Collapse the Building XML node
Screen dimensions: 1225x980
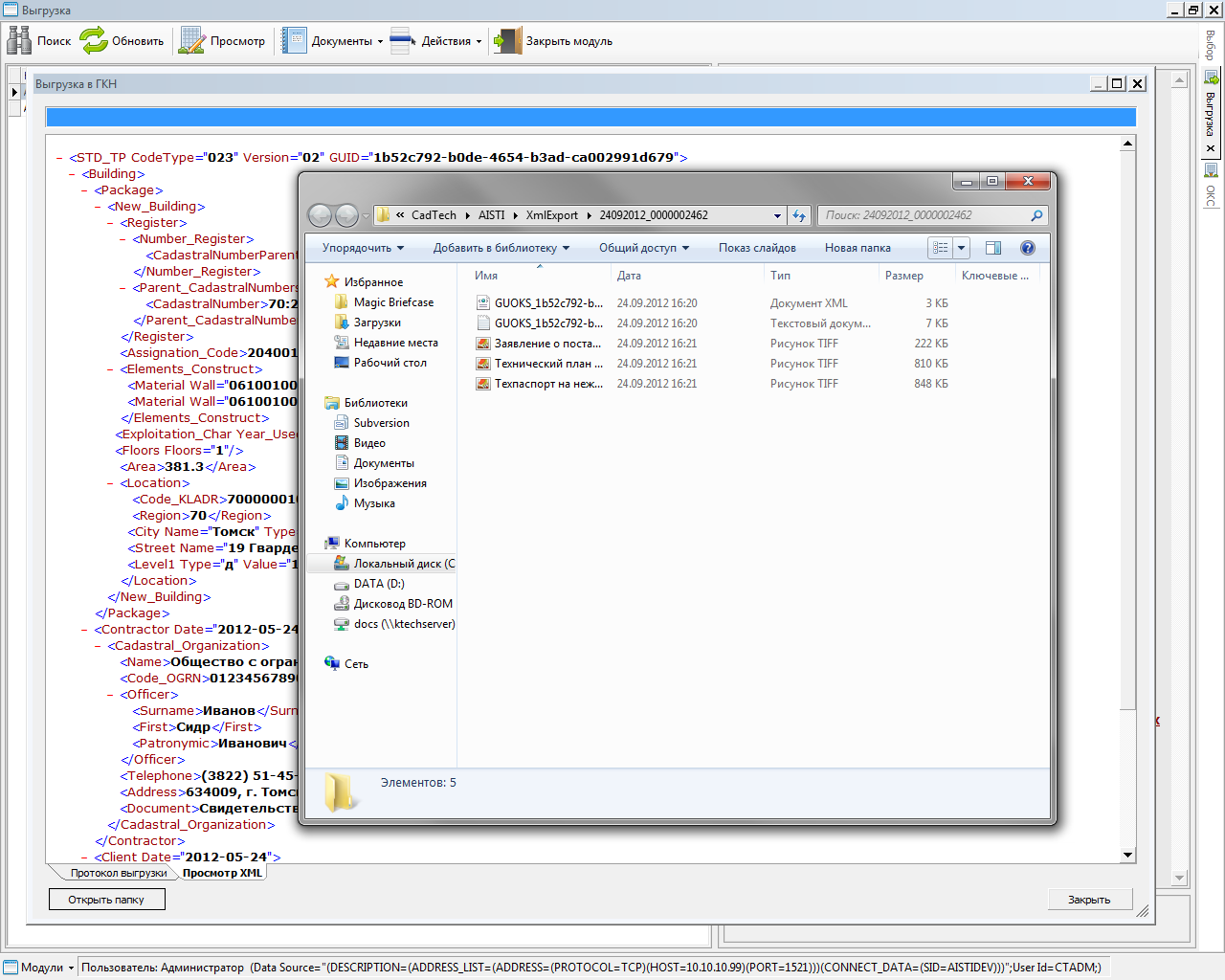click(73, 174)
